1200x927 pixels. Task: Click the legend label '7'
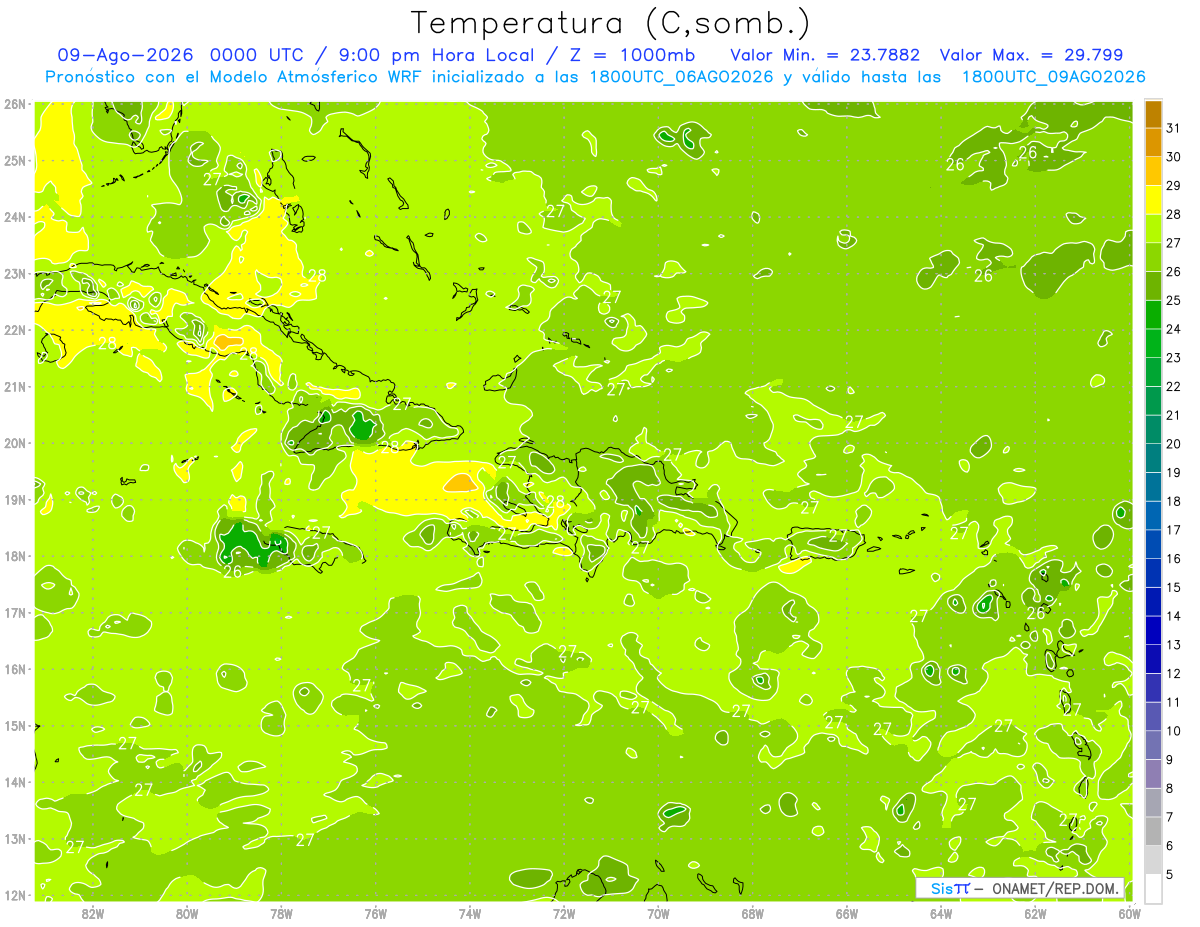click(x=1170, y=817)
